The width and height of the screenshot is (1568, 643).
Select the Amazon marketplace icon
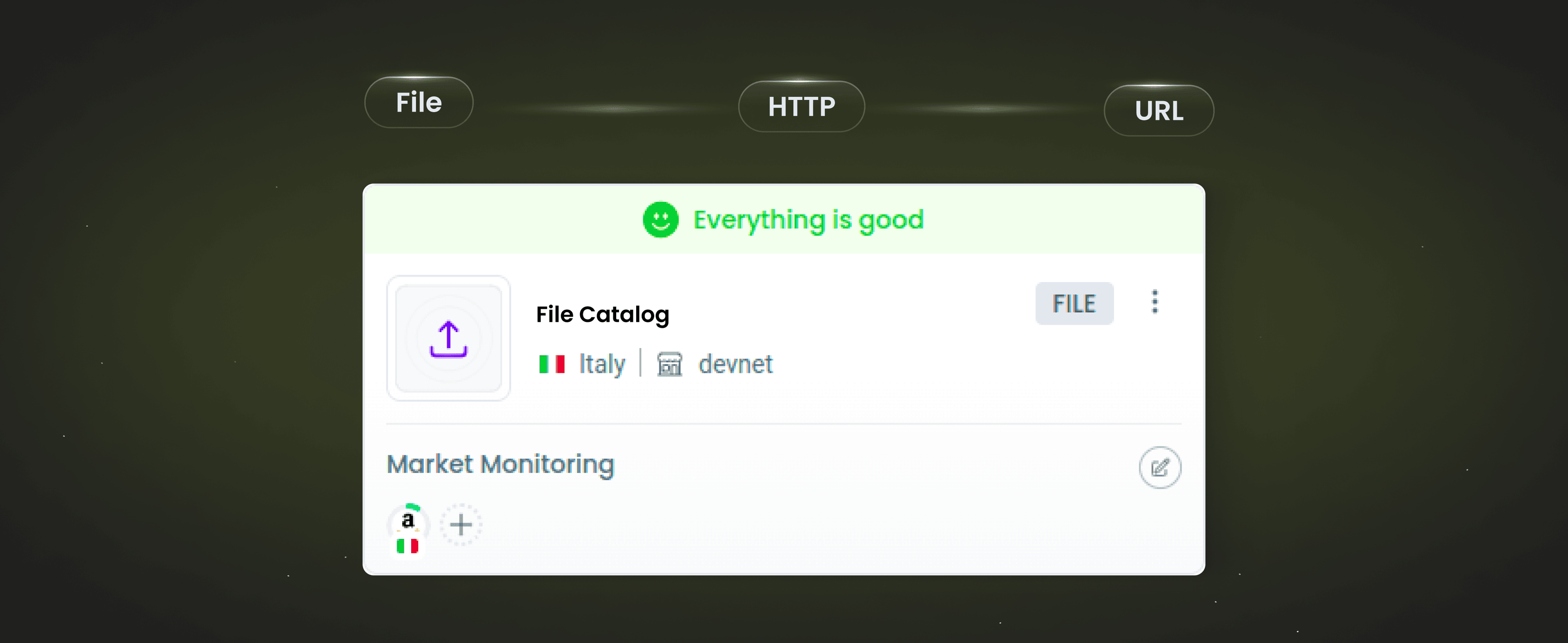pos(408,522)
